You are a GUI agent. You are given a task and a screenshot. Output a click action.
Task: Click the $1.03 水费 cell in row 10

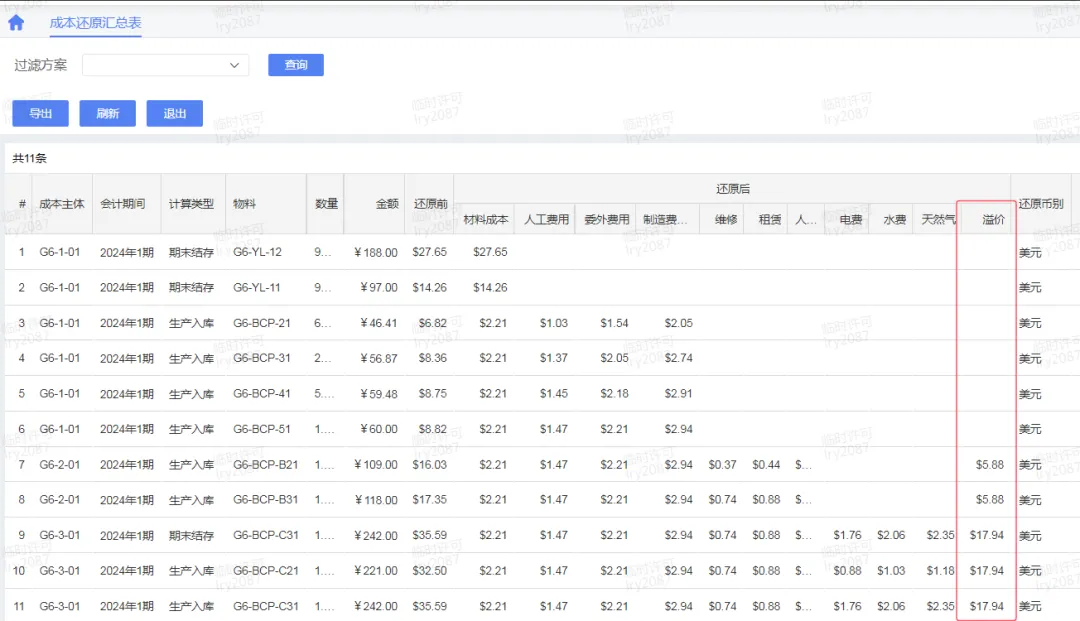coord(891,571)
